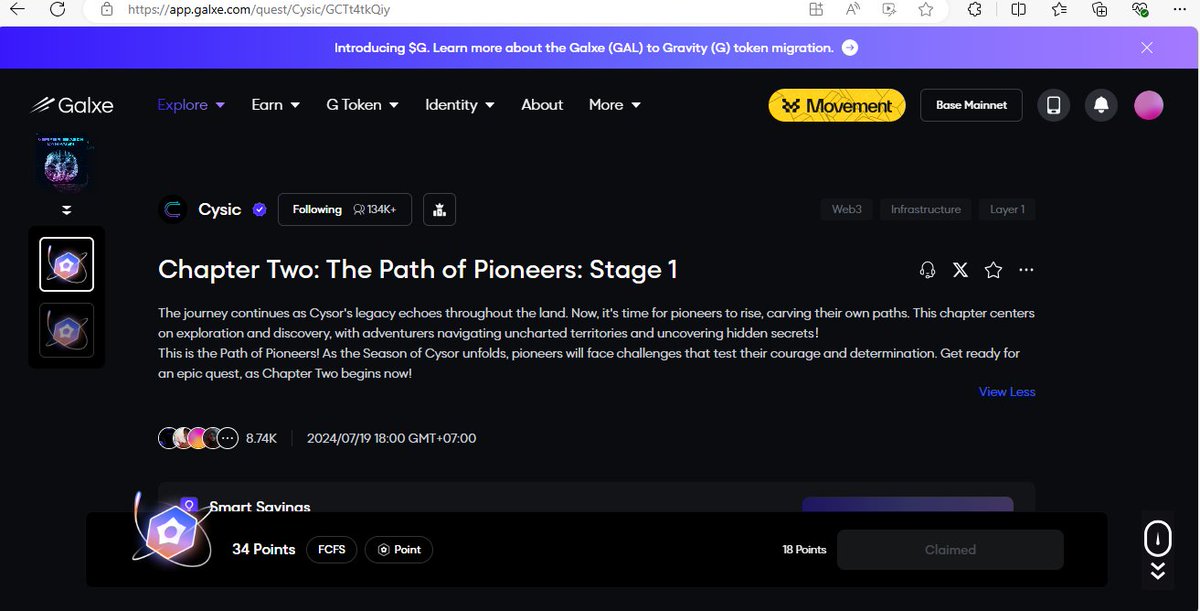Click the 34 Points label
The width and height of the screenshot is (1200, 611).
coord(264,549)
